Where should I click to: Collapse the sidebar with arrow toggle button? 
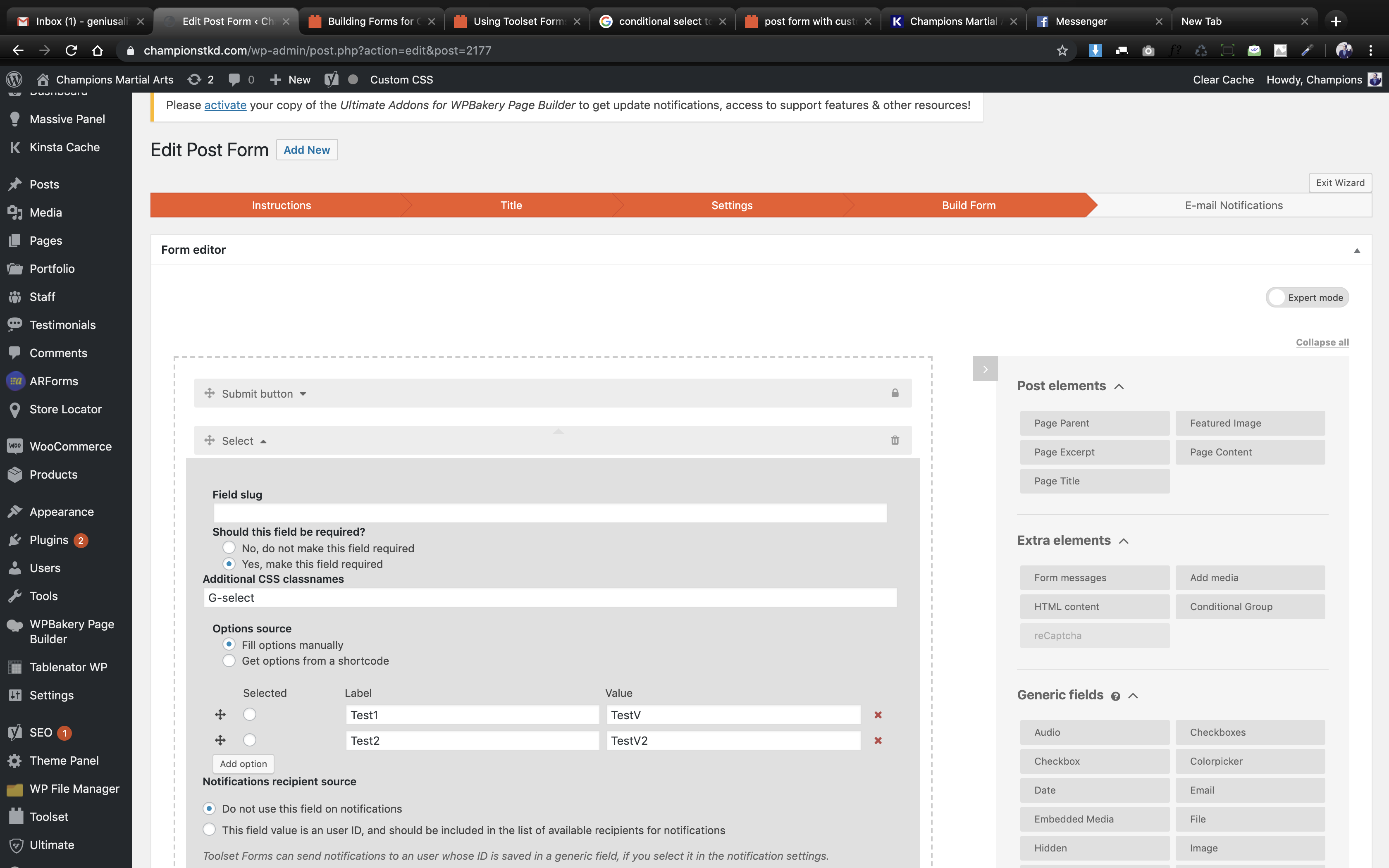coord(985,369)
